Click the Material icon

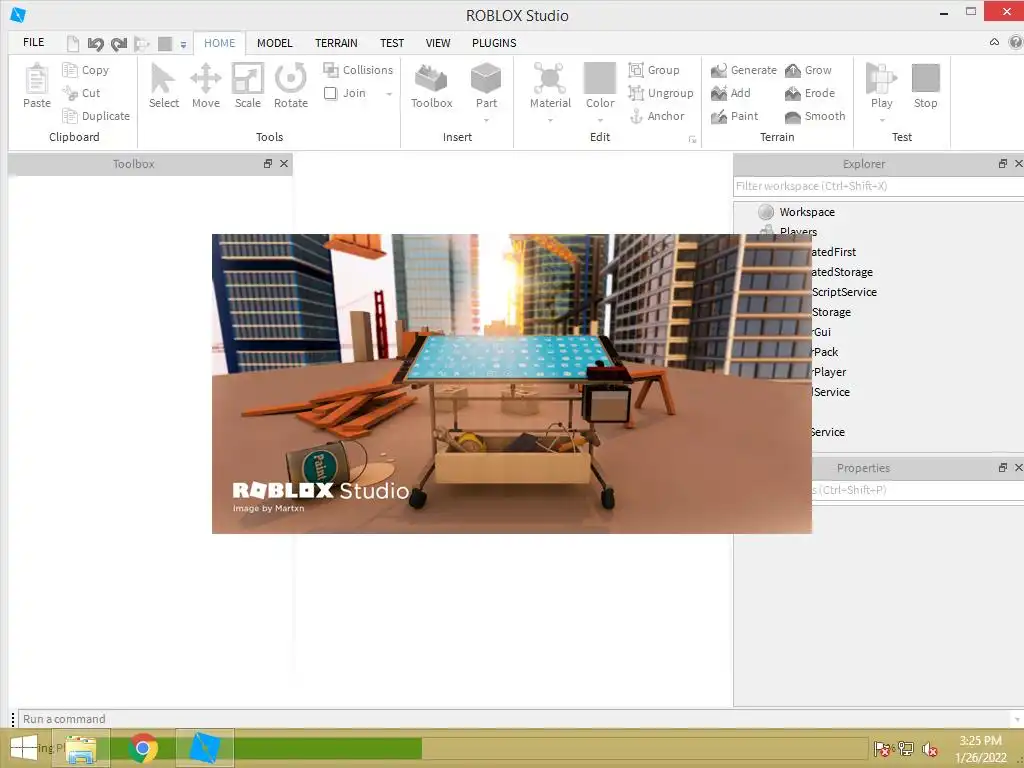550,78
